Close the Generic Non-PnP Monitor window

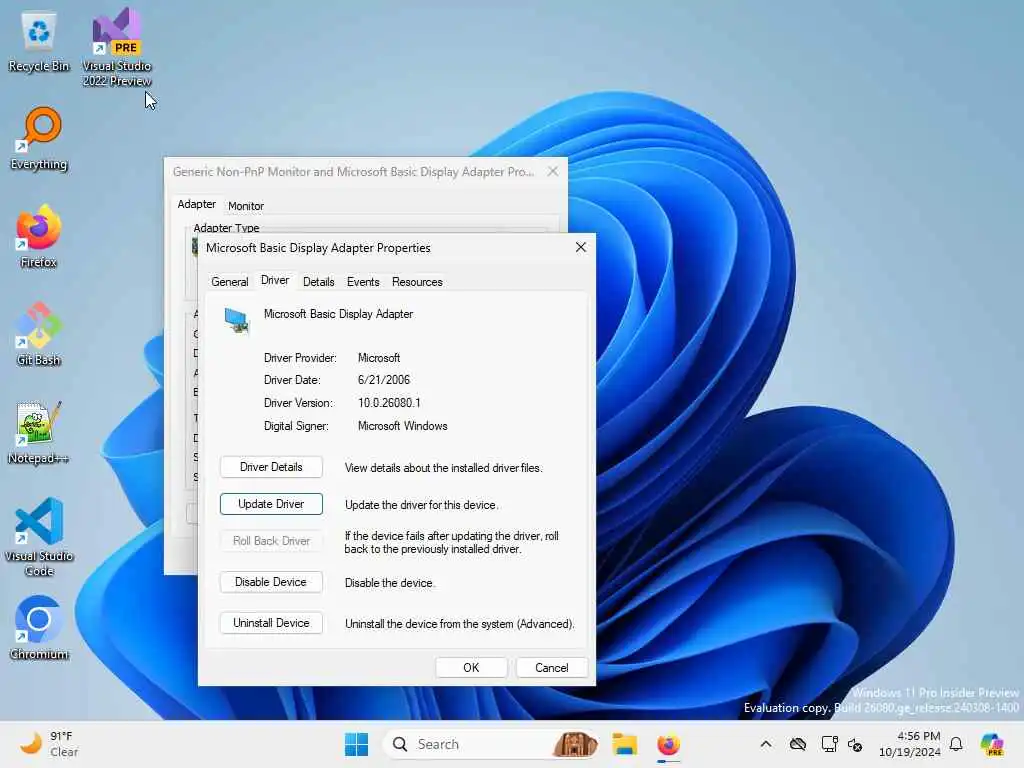(x=553, y=171)
